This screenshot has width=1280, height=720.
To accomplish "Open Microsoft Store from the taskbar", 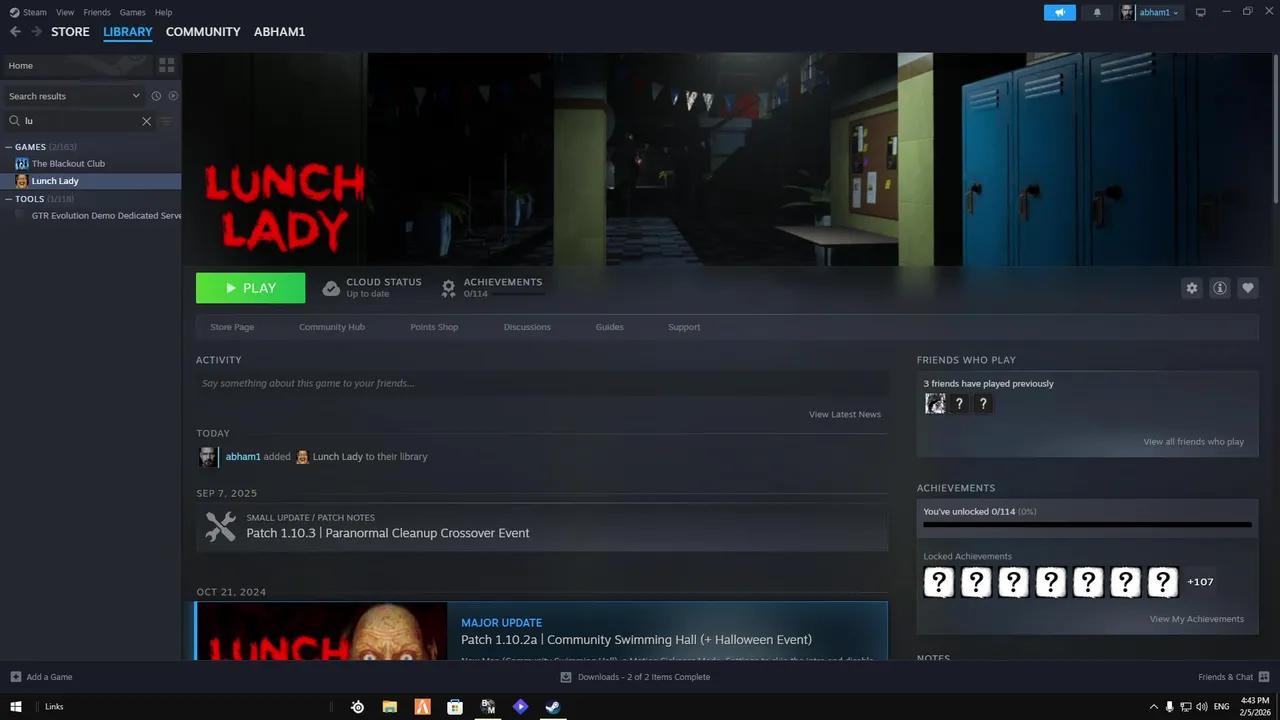I will (x=455, y=706).
